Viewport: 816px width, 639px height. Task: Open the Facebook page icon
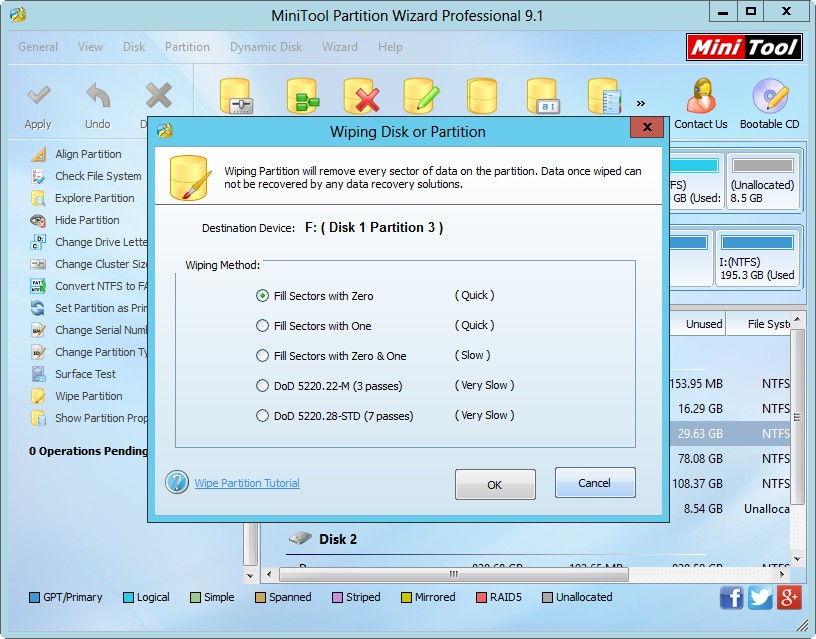tap(731, 597)
